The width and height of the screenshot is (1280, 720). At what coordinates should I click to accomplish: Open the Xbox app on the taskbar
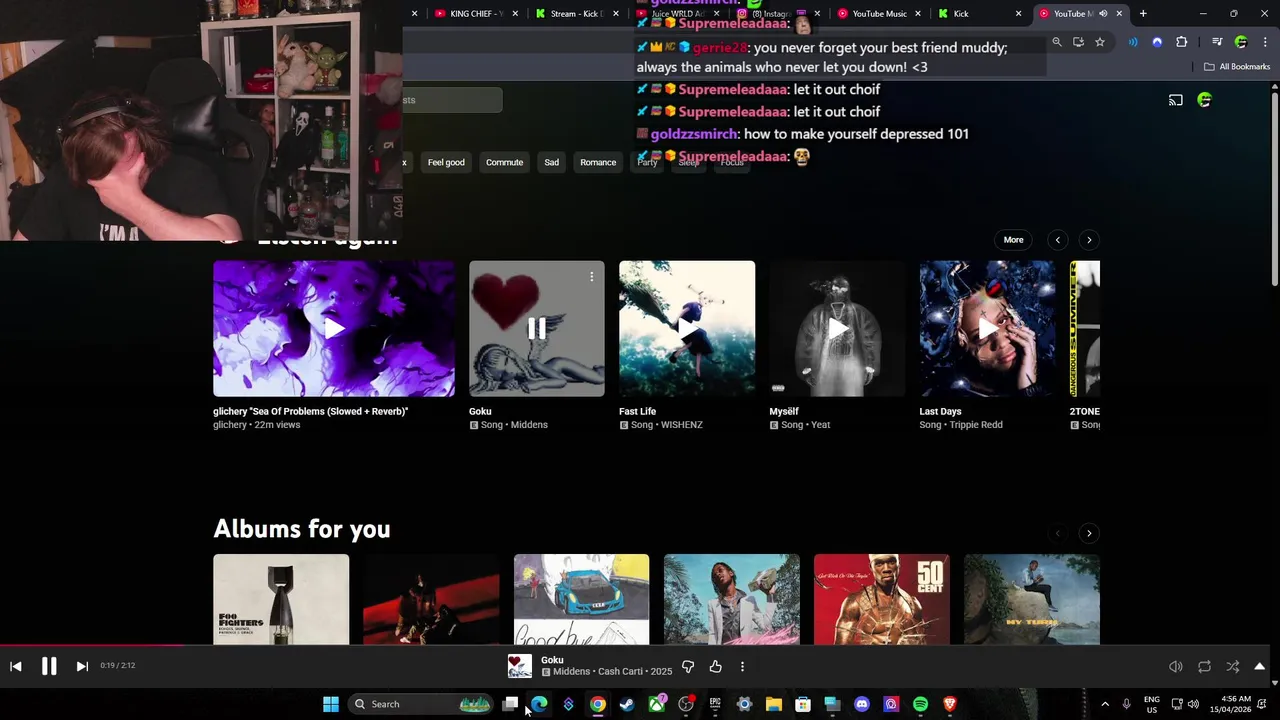click(656, 704)
